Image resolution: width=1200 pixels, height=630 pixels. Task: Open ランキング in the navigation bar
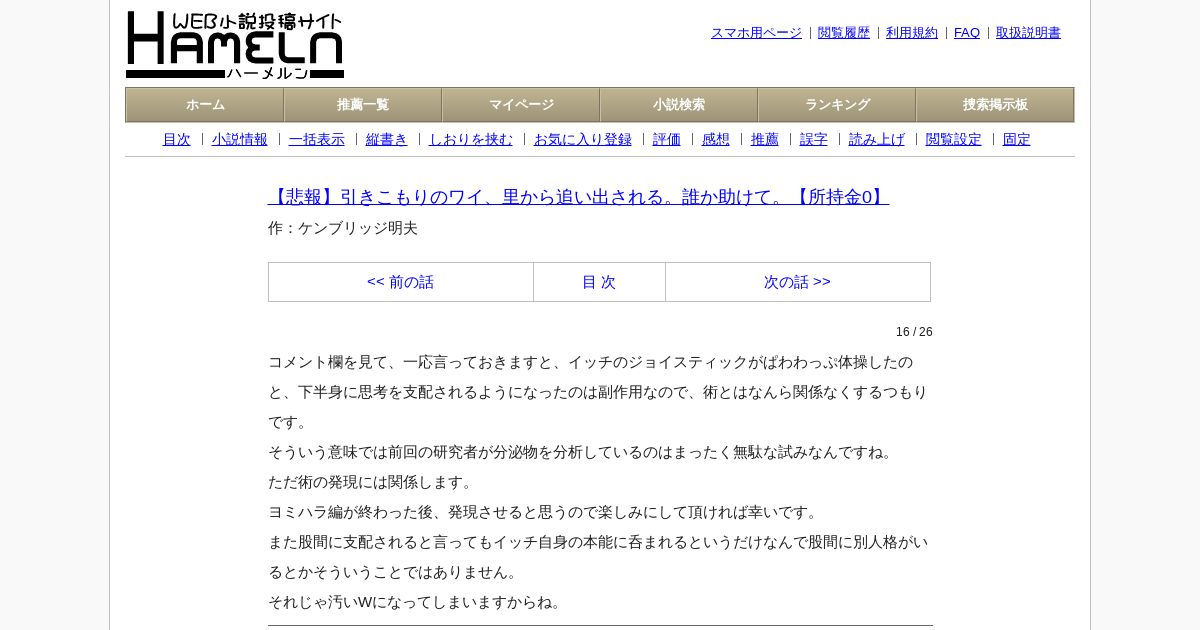(837, 105)
